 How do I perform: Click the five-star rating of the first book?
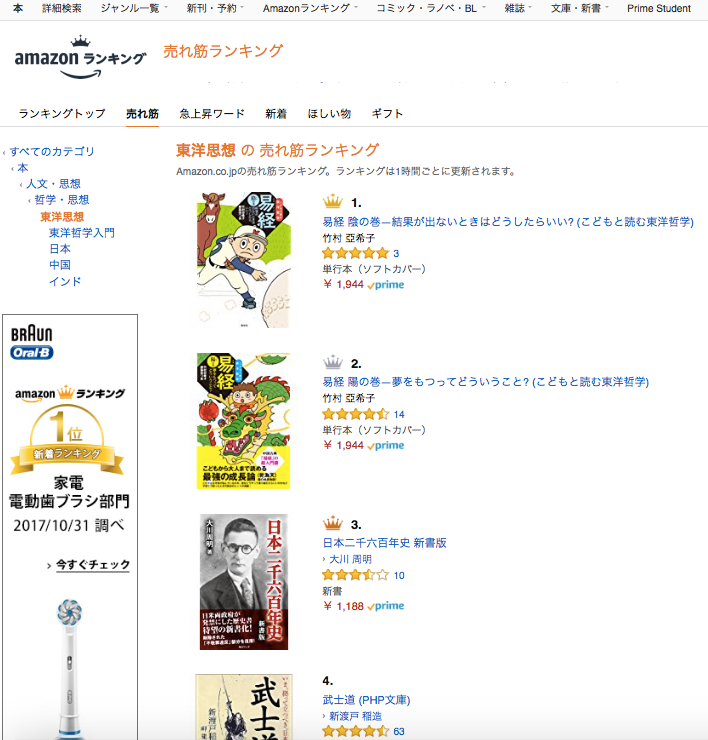pos(355,253)
